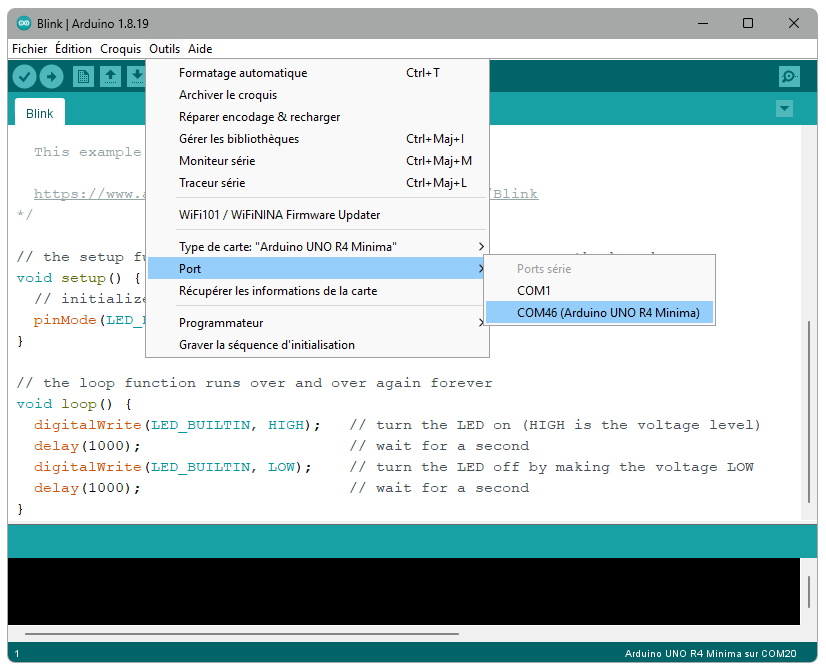Image resolution: width=826 pixels, height=669 pixels.
Task: Click the Upload arrow toolbar icon
Action: [51, 77]
